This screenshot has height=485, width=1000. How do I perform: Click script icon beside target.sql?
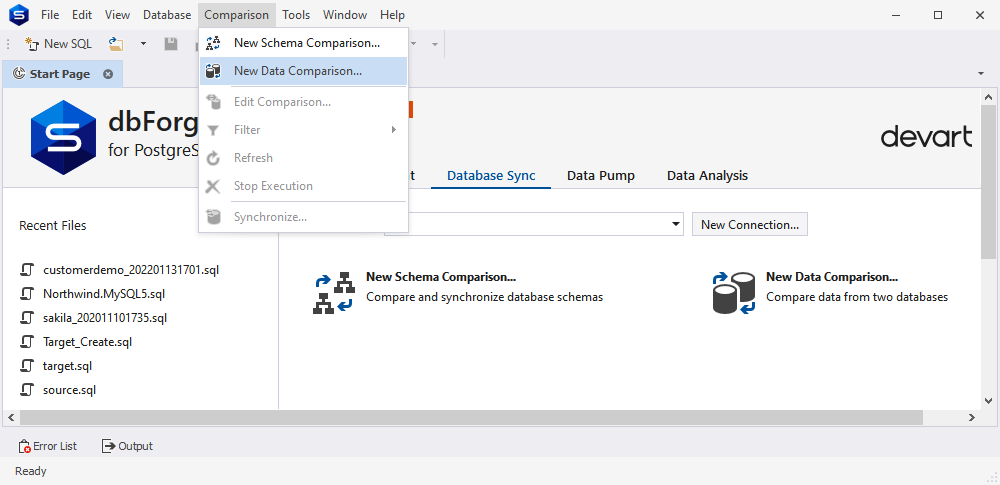[x=27, y=366]
